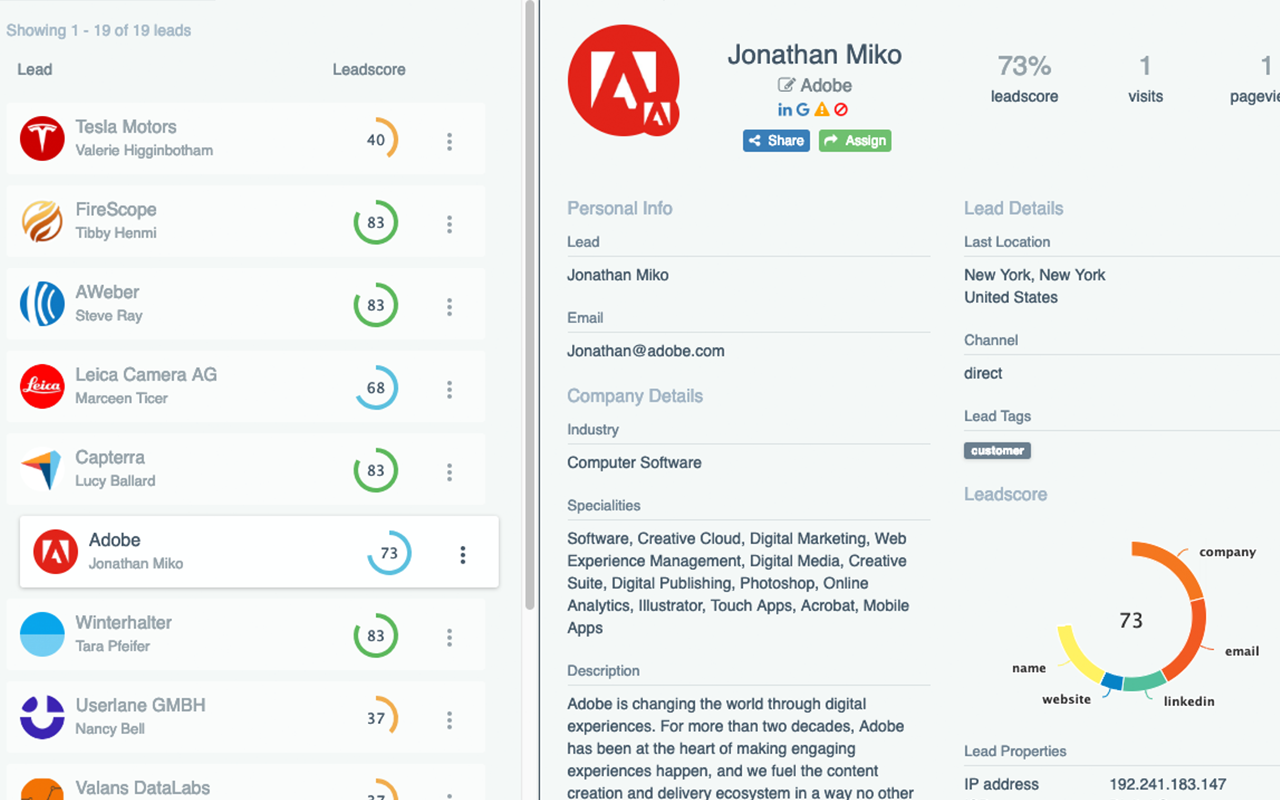This screenshot has width=1280, height=800.
Task: Sort by the Leadscore column header
Action: (x=369, y=70)
